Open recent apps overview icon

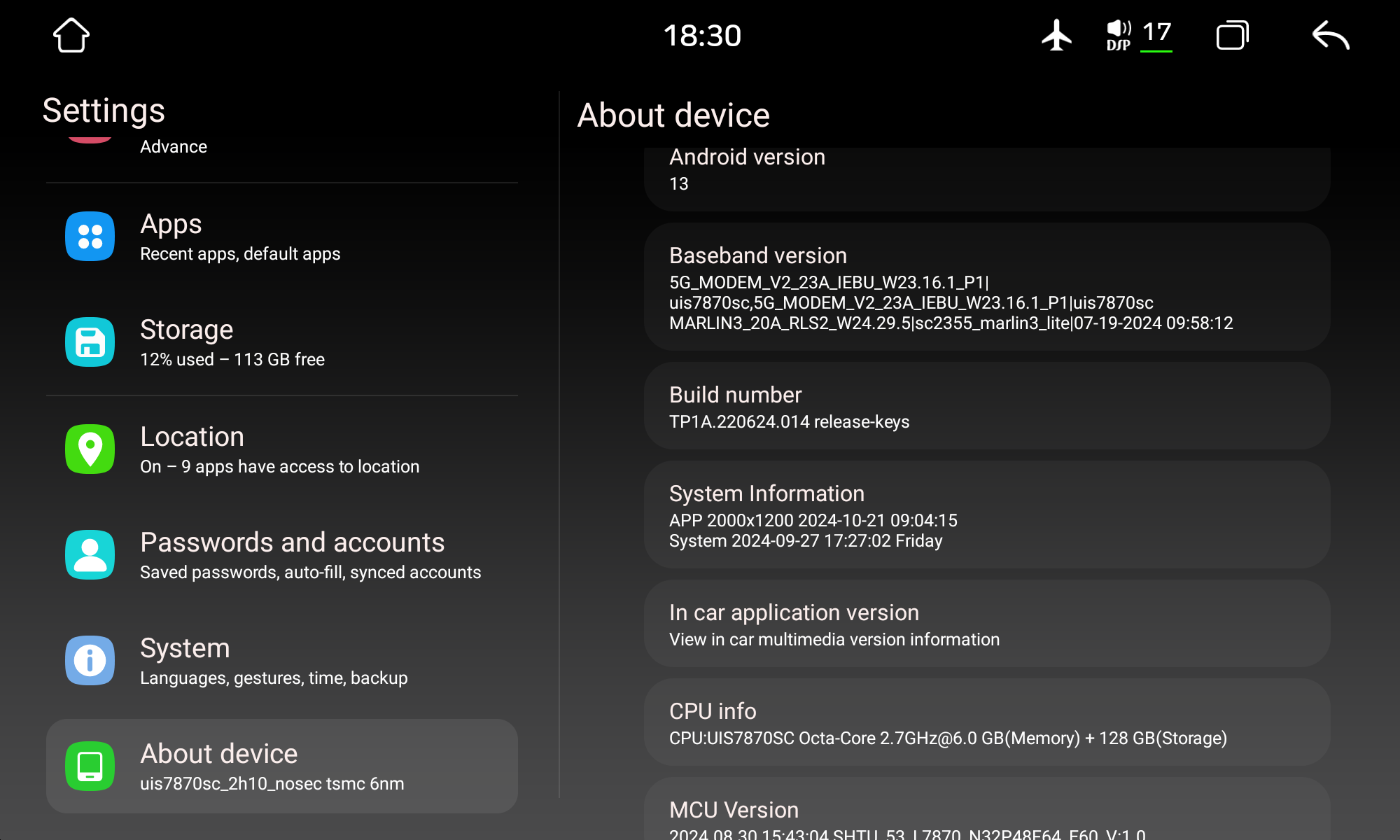[1232, 35]
